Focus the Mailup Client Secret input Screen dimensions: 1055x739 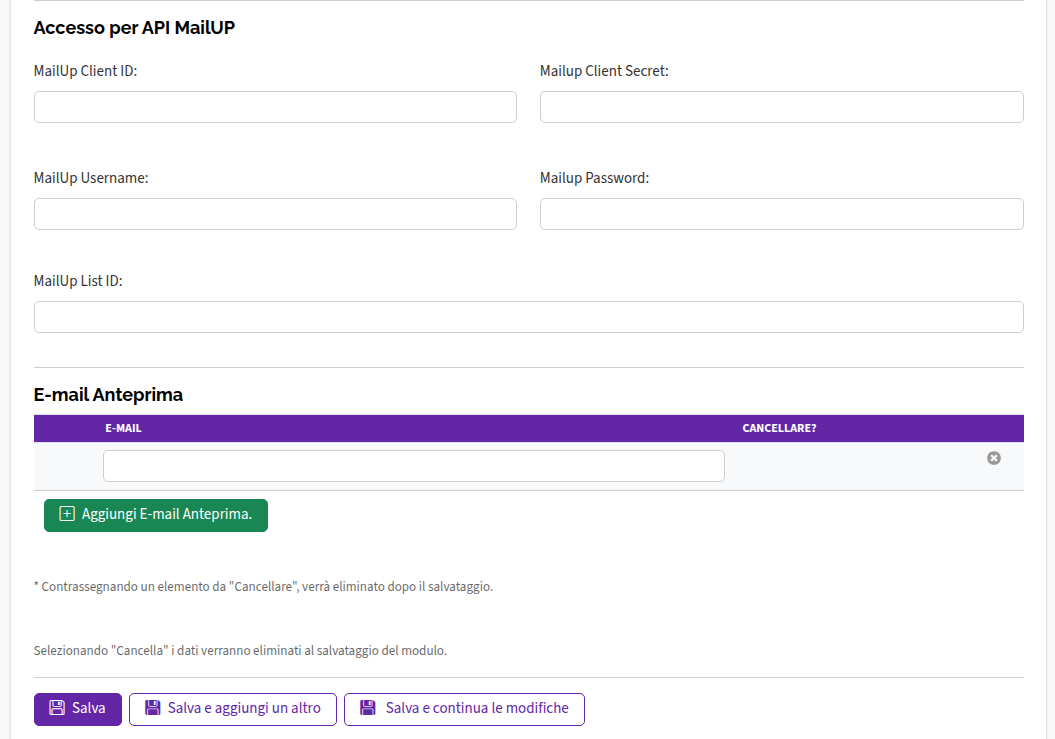coord(782,107)
